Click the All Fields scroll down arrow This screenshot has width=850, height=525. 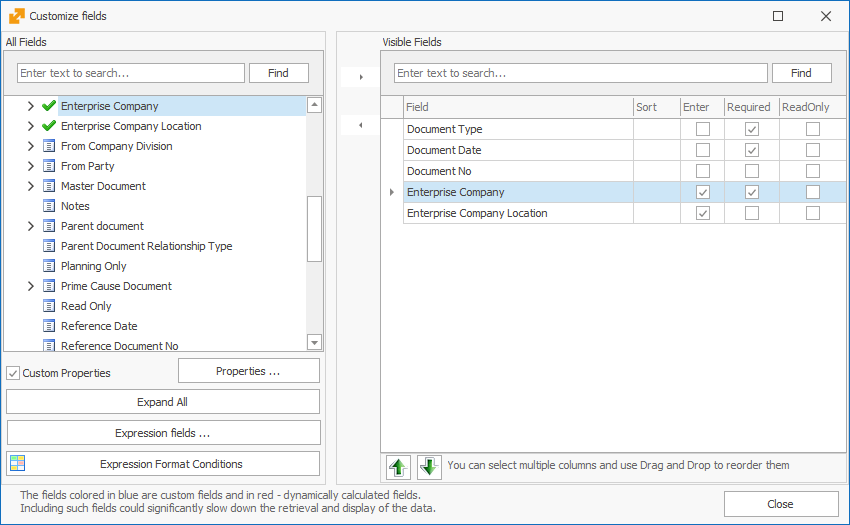coord(314,342)
